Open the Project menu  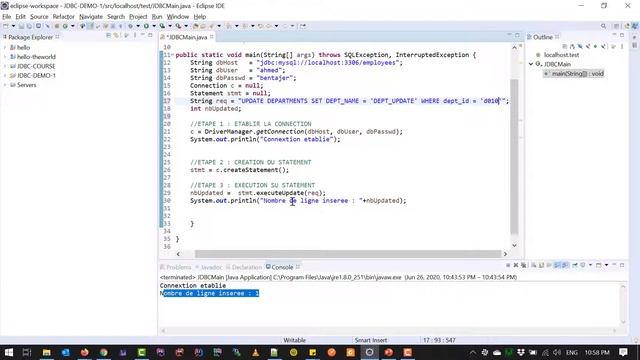click(138, 17)
